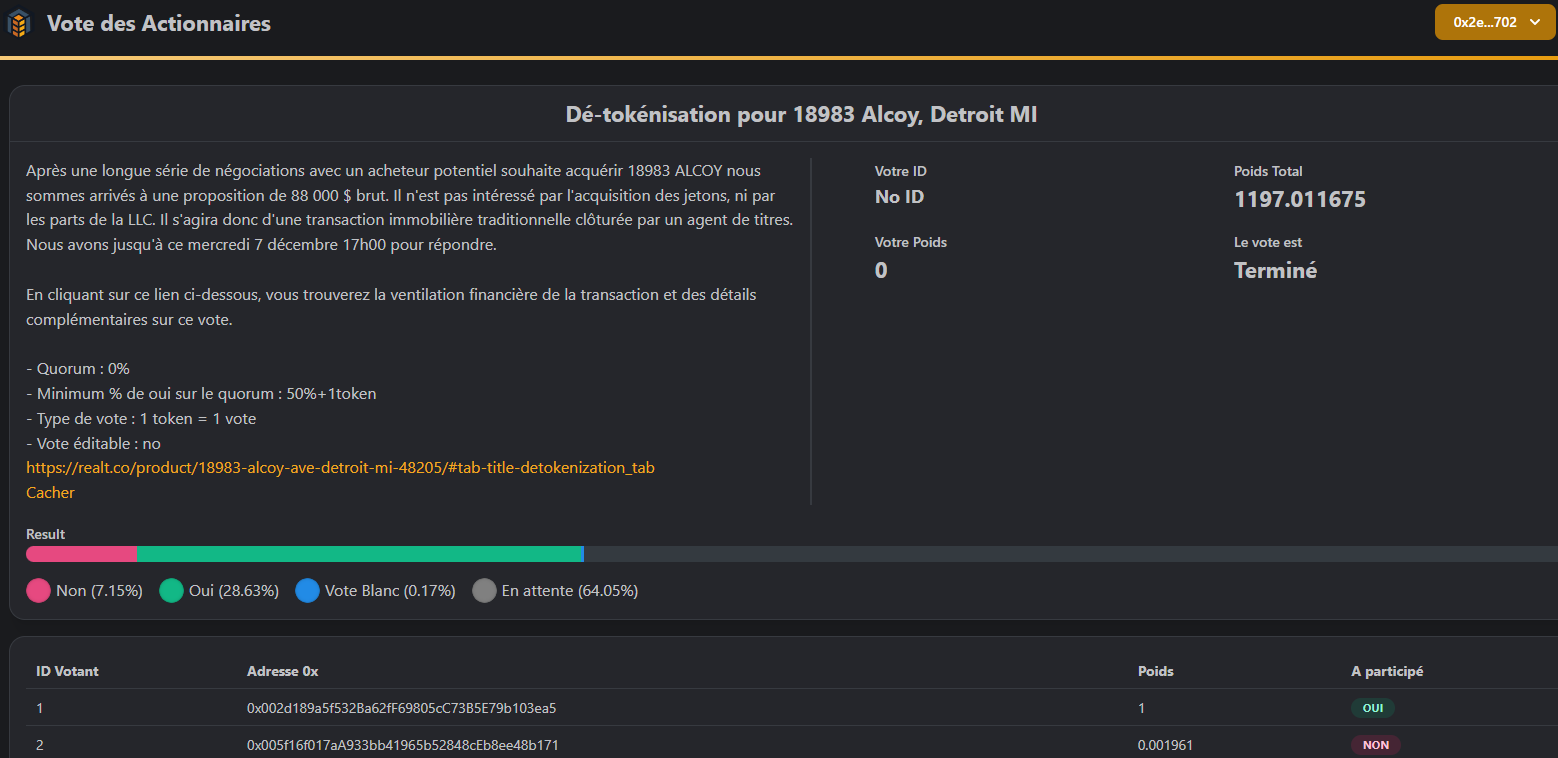Click the blue Vote Blanc legend circle
The height and width of the screenshot is (758, 1558).
(307, 591)
